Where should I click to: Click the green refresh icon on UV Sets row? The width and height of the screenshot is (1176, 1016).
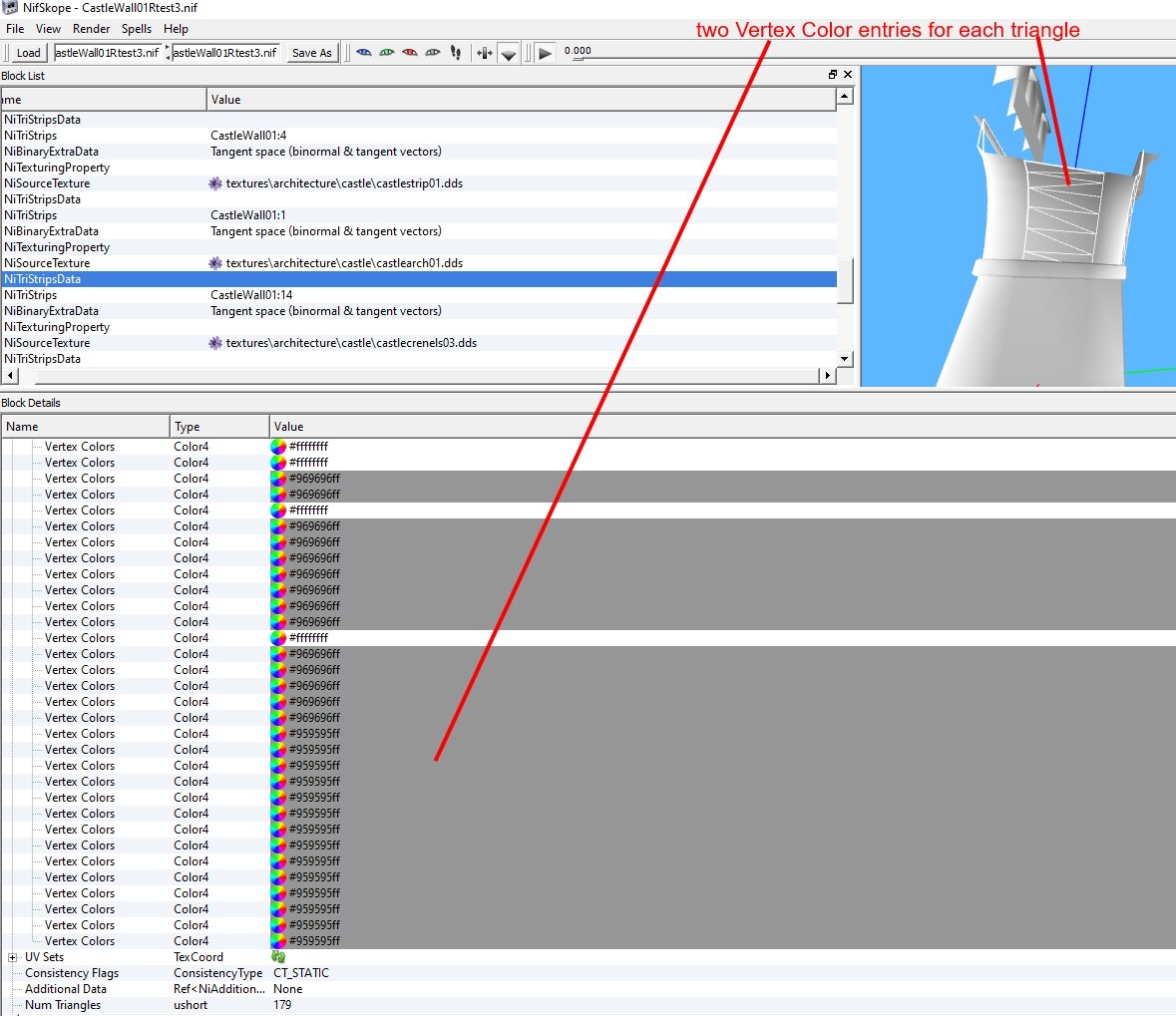click(x=277, y=956)
